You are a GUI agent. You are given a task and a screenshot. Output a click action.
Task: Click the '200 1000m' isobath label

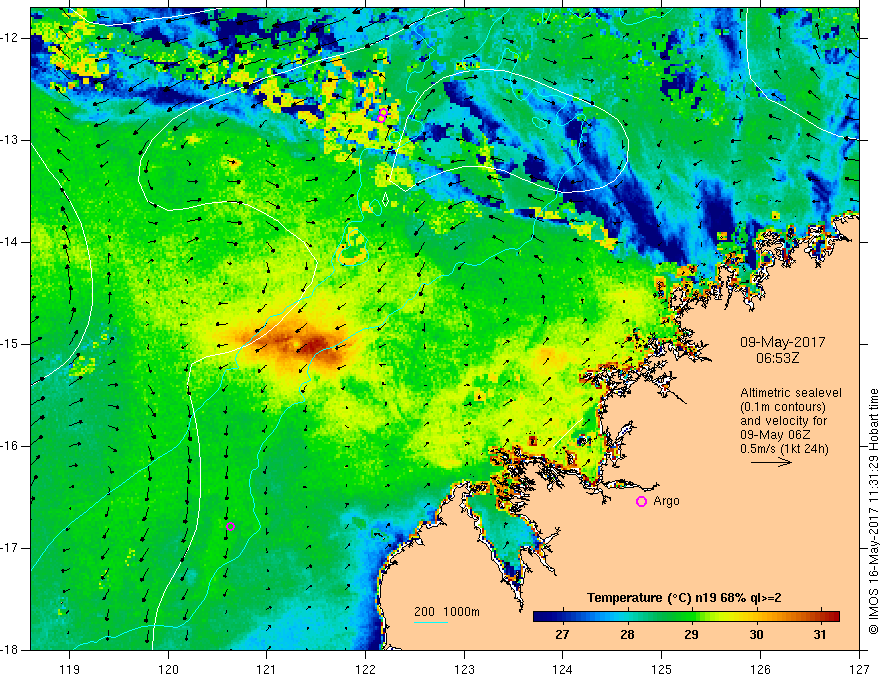click(x=447, y=612)
